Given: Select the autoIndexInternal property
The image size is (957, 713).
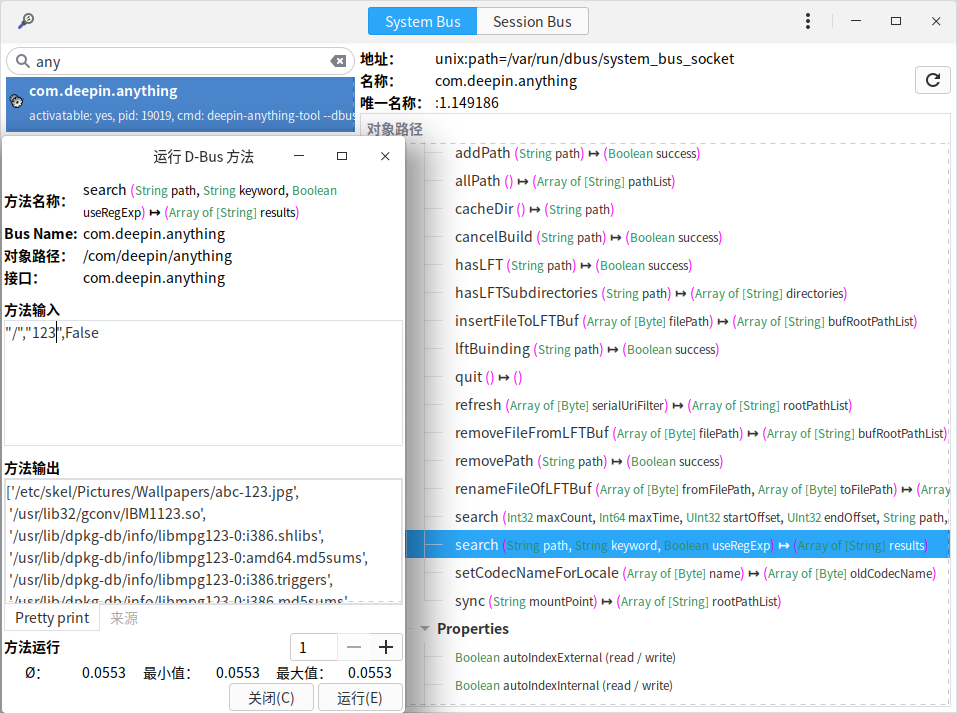Looking at the screenshot, I should tap(563, 686).
